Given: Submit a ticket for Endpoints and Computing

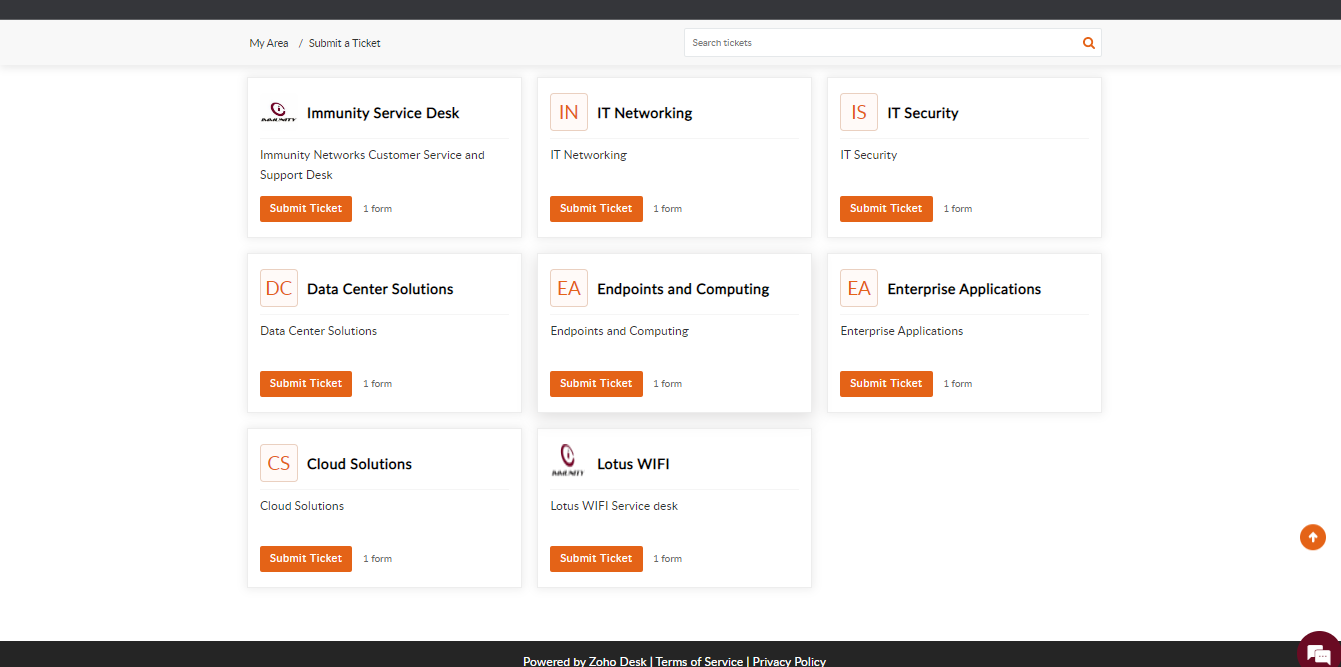Looking at the screenshot, I should pyautogui.click(x=596, y=383).
